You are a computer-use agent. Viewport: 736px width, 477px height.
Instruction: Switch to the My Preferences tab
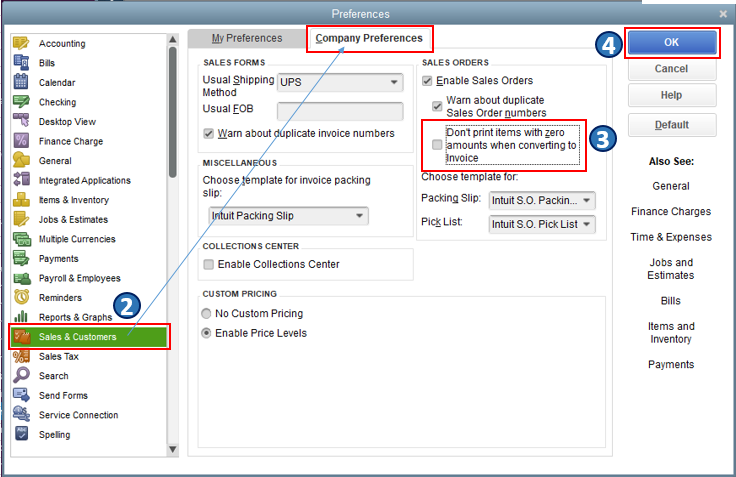click(x=247, y=38)
